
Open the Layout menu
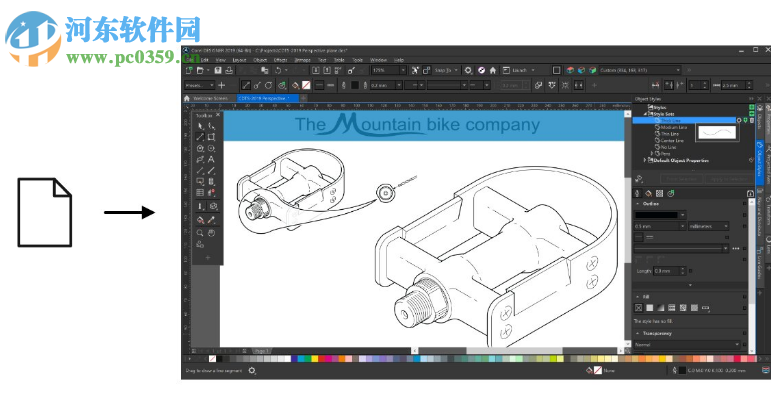[x=239, y=60]
